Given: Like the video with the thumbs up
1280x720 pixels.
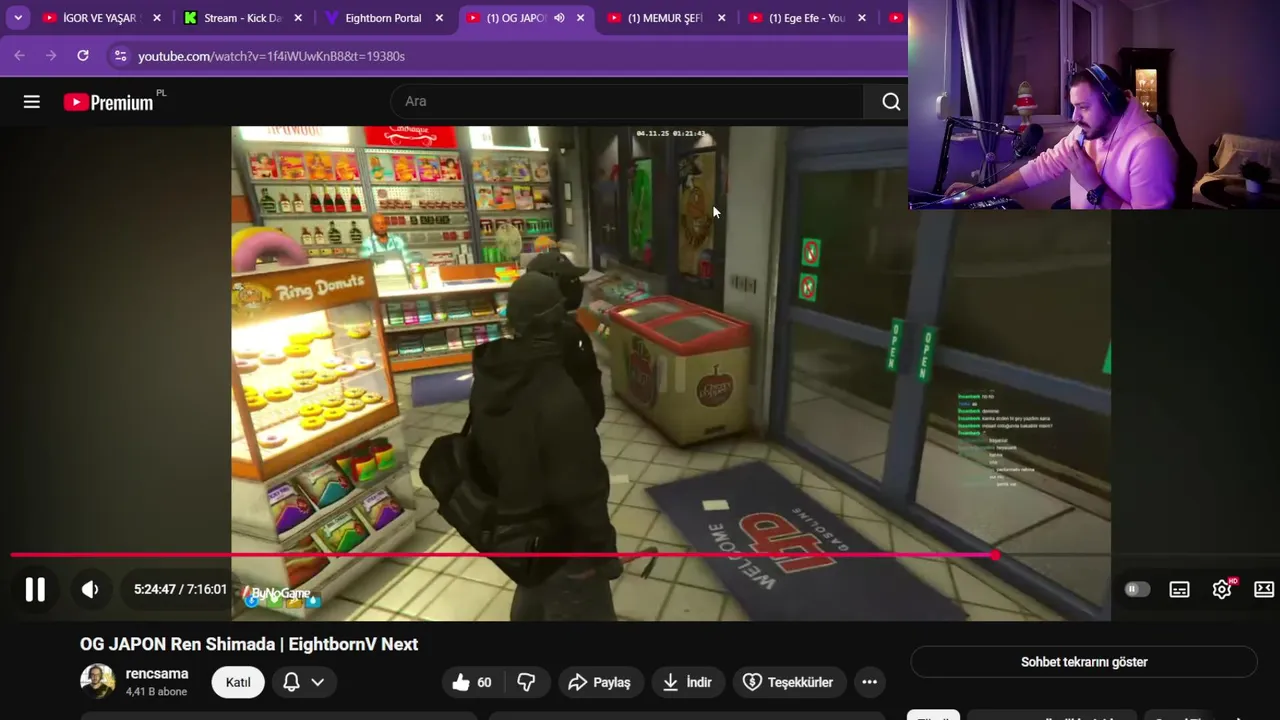Looking at the screenshot, I should coord(471,682).
